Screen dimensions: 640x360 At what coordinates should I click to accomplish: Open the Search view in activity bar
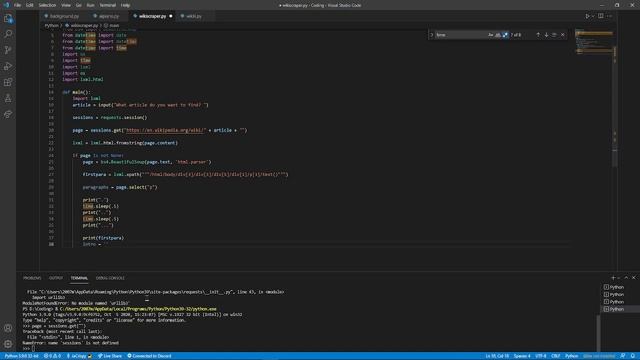[8, 34]
